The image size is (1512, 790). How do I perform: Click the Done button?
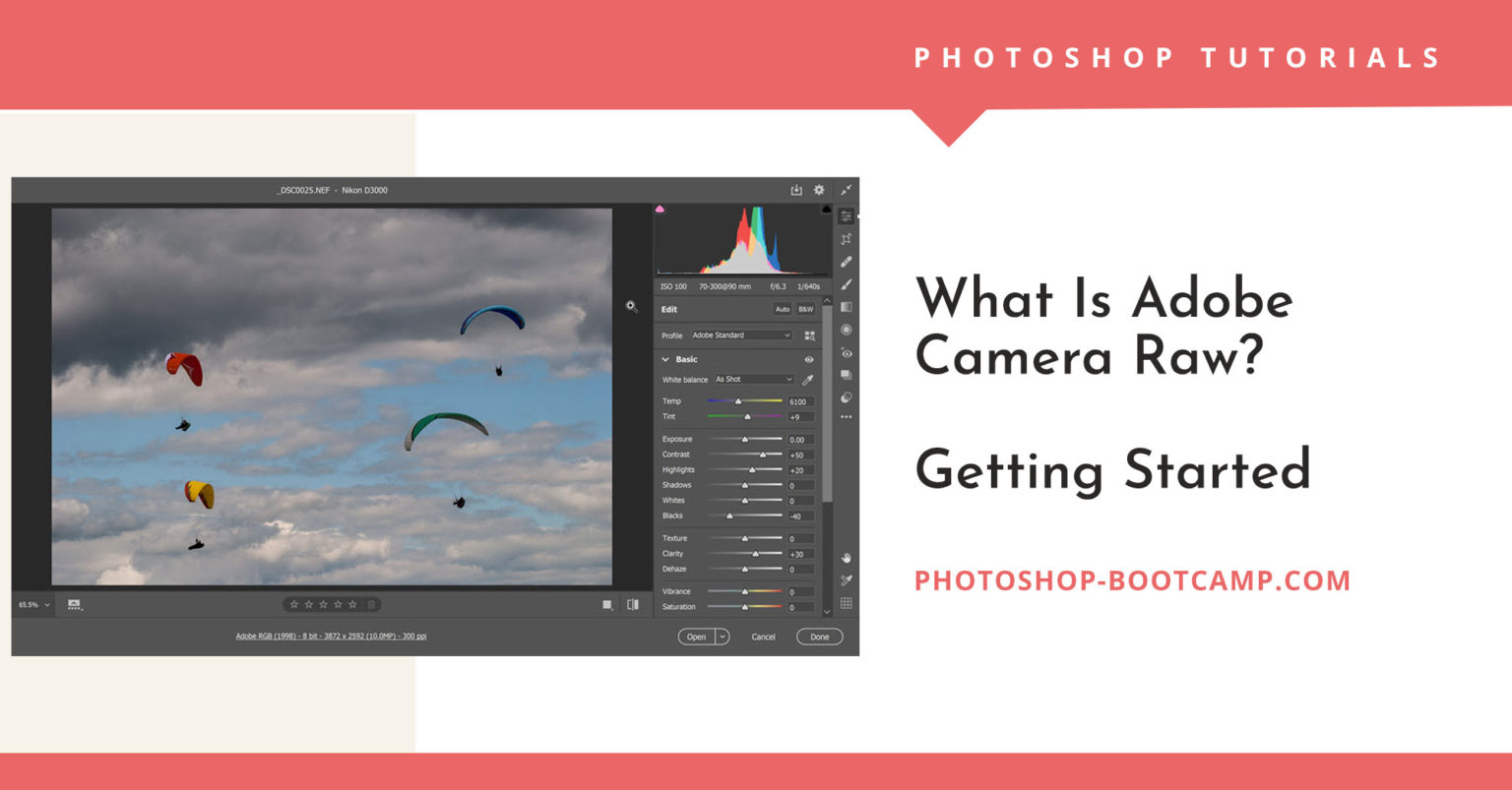click(819, 637)
